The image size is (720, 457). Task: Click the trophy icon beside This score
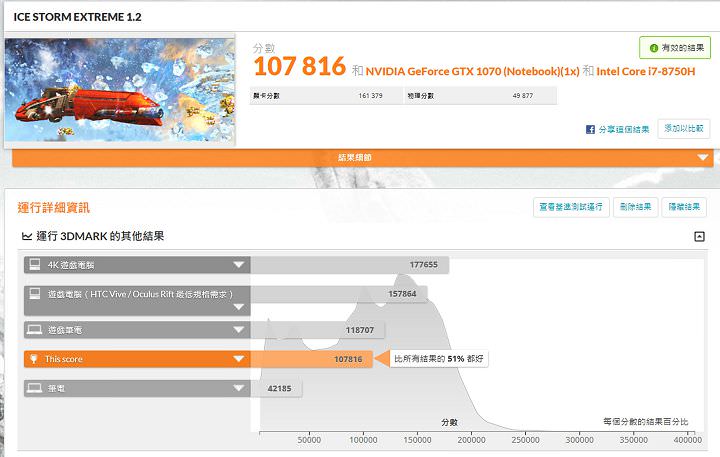(x=34, y=358)
